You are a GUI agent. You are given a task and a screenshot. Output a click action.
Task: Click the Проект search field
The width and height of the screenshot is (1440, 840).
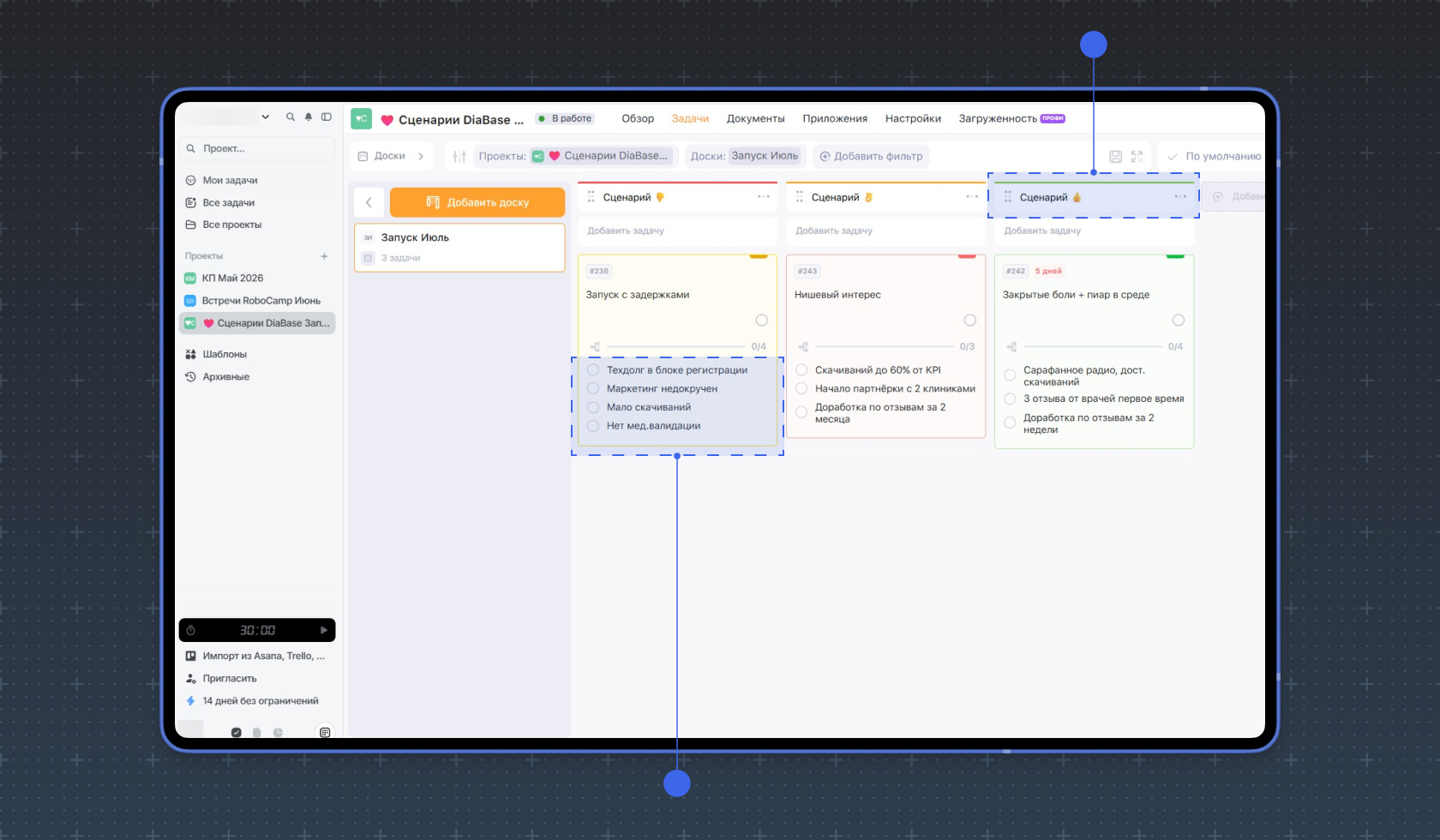pyautogui.click(x=257, y=148)
